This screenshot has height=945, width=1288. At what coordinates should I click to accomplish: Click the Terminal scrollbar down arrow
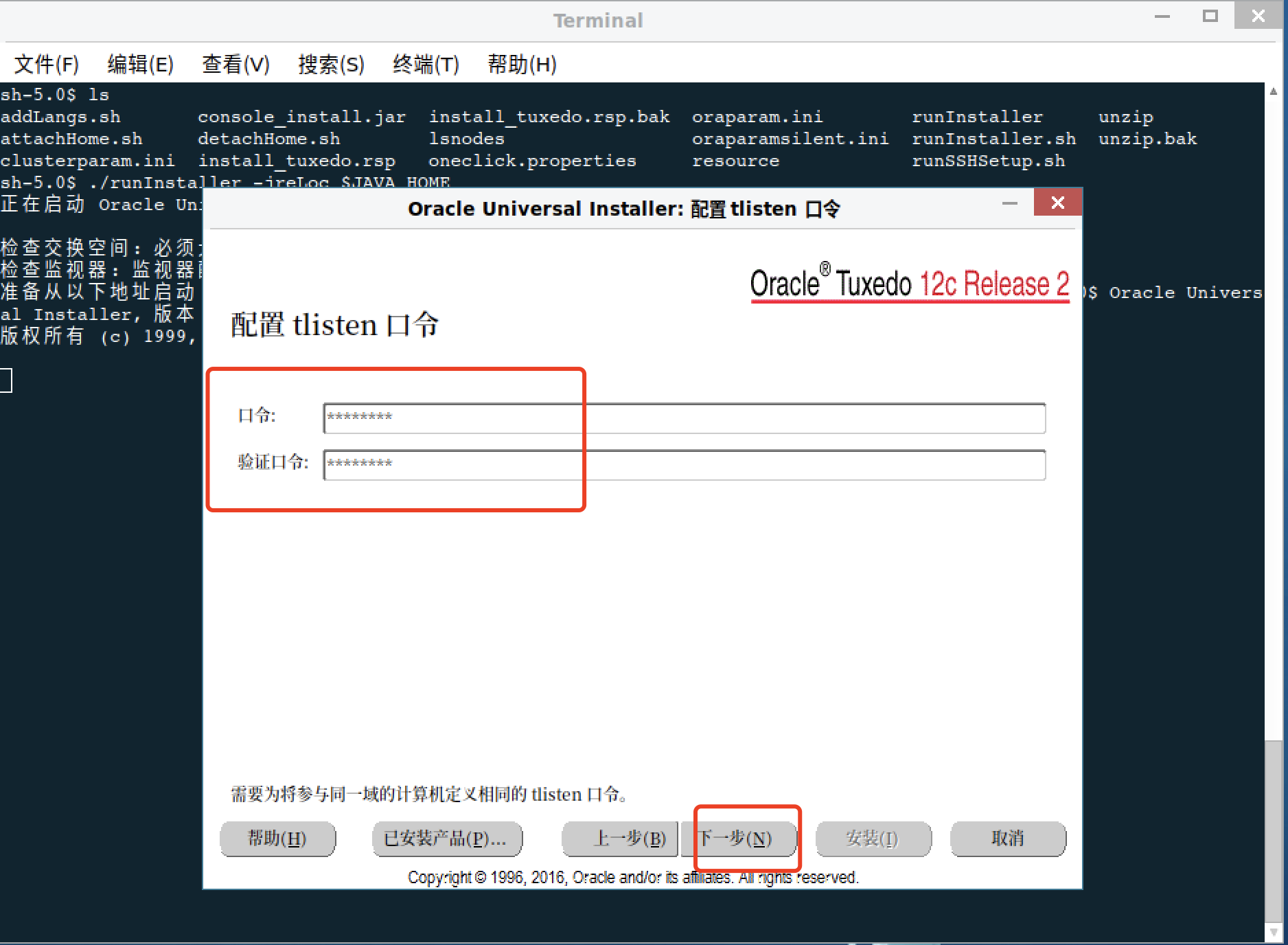[x=1274, y=933]
